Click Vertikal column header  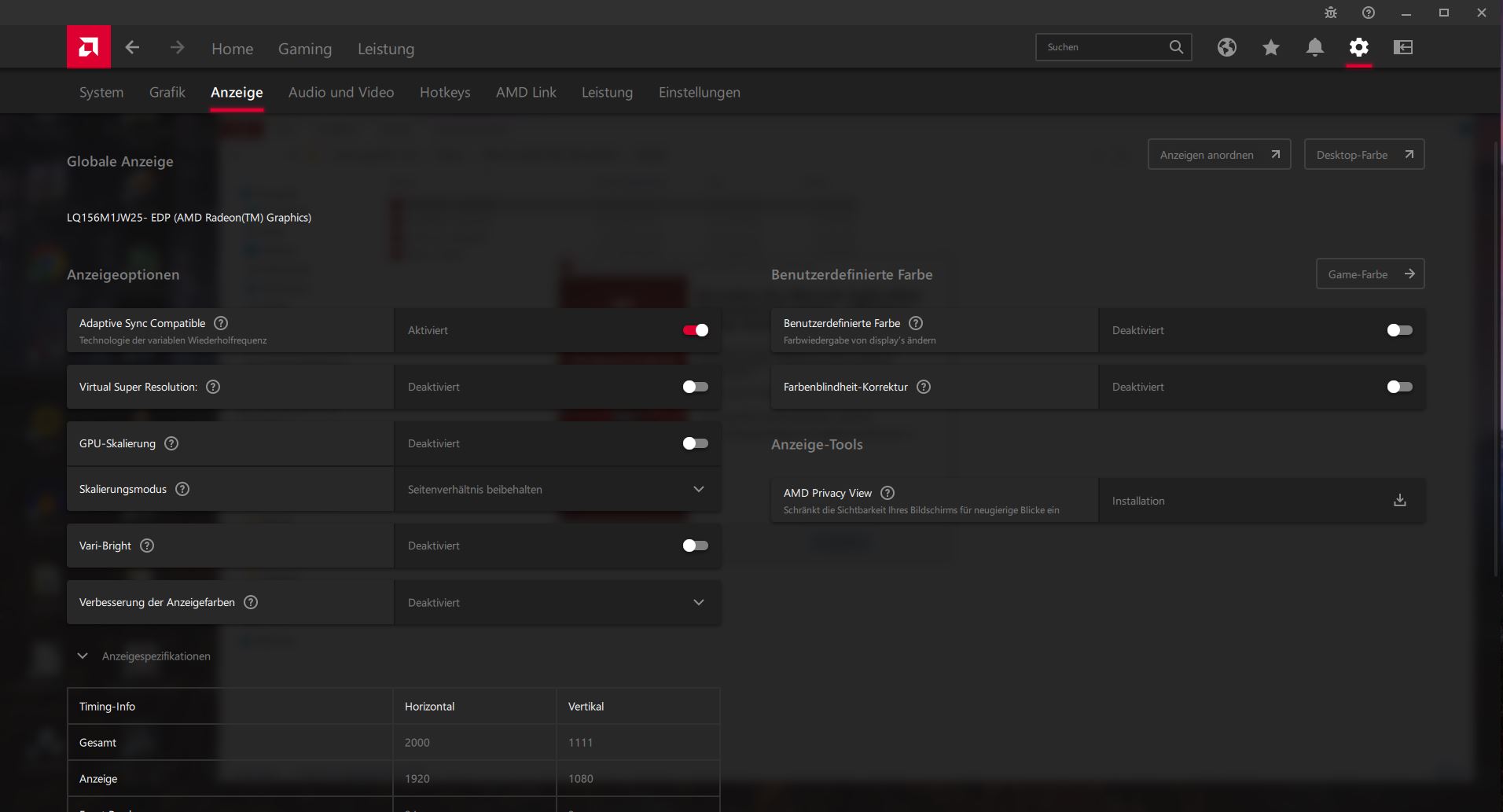tap(586, 707)
